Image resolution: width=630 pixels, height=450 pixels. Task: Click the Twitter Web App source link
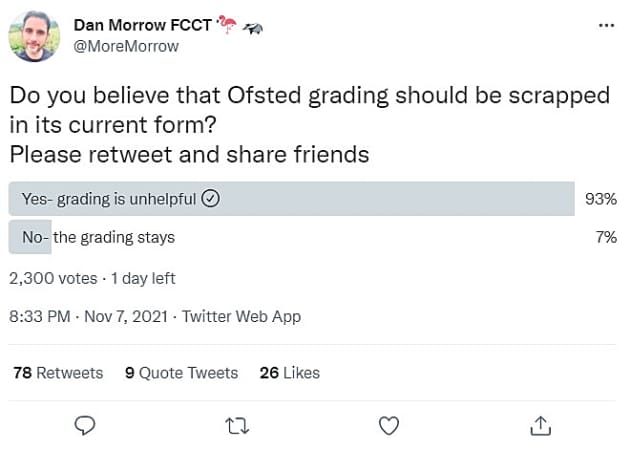tap(241, 316)
